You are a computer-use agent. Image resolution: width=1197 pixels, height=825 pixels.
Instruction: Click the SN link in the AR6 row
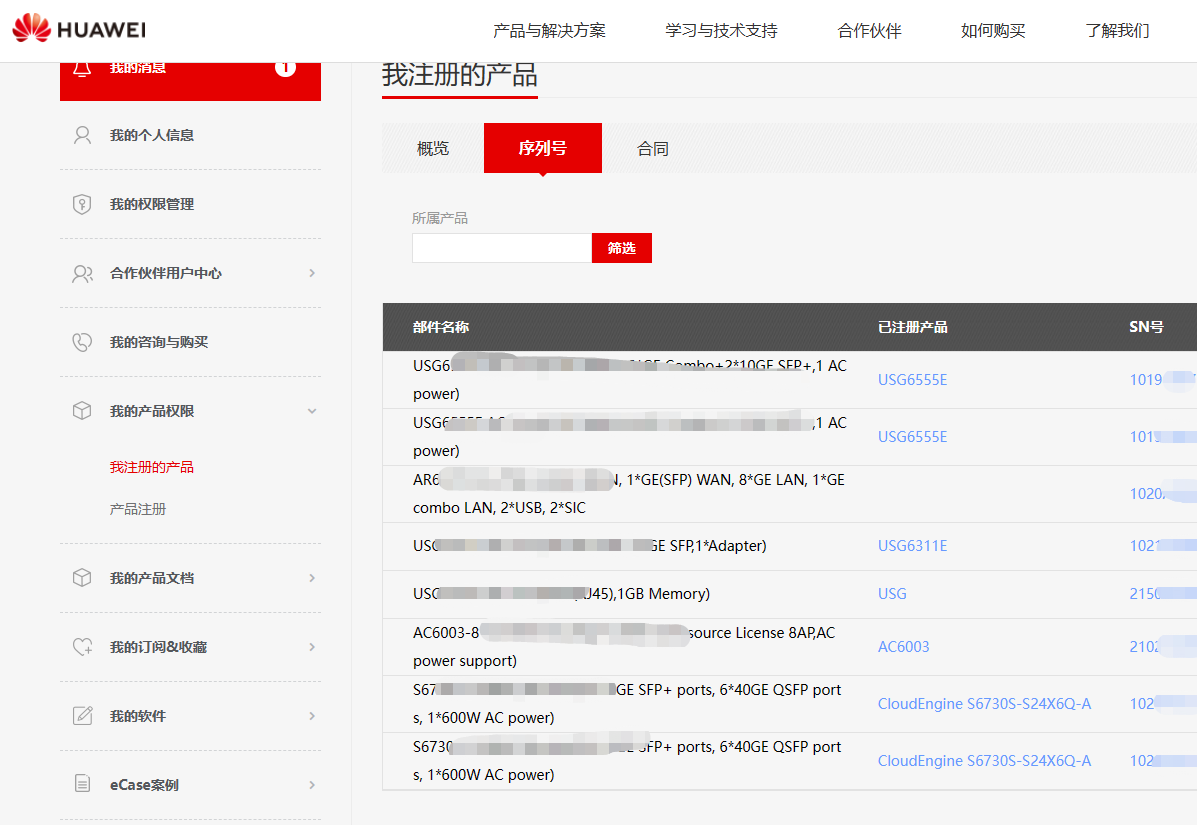coord(1162,494)
